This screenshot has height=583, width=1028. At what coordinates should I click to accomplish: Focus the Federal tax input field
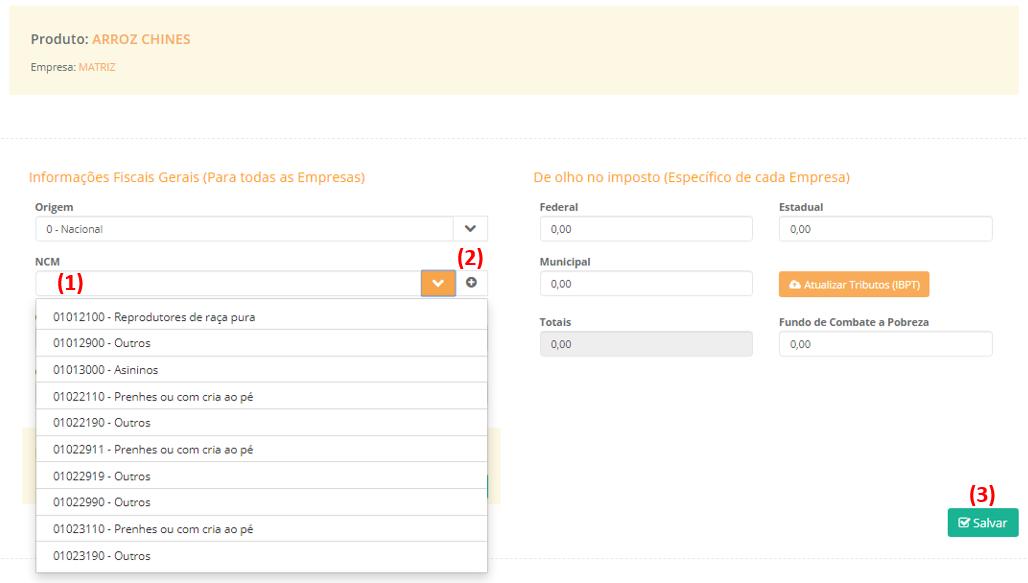[645, 229]
